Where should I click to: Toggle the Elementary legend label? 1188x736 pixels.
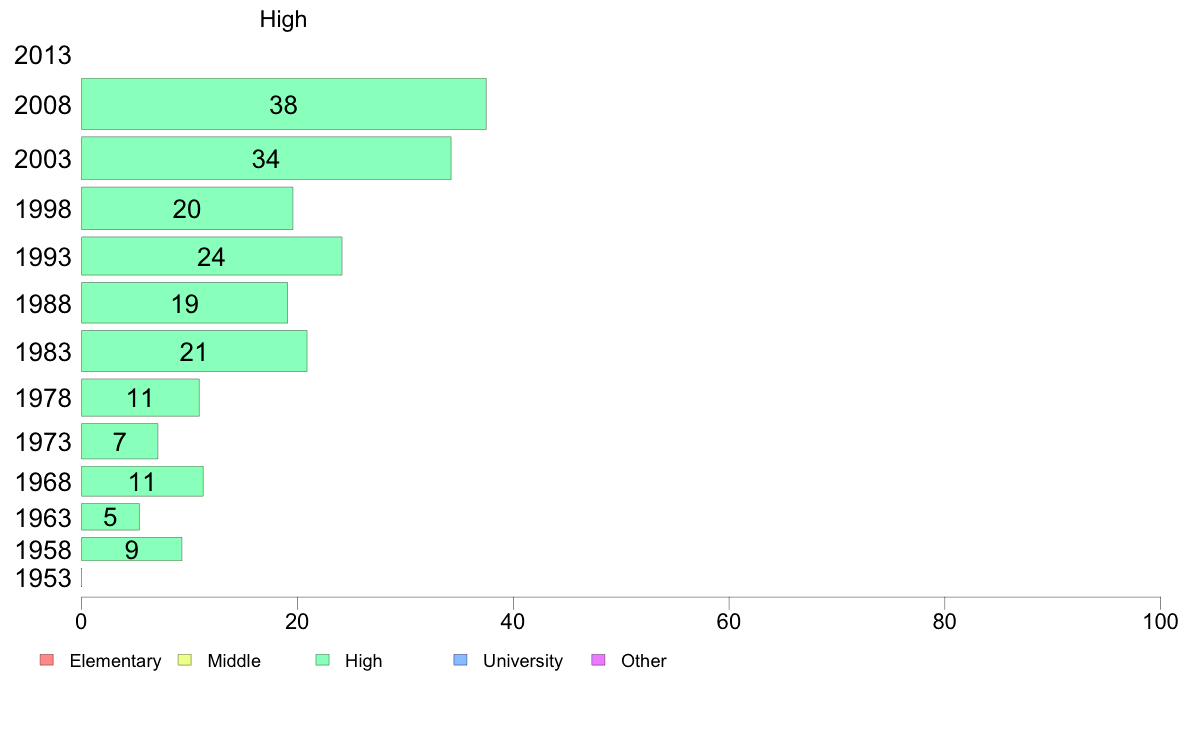pos(115,661)
